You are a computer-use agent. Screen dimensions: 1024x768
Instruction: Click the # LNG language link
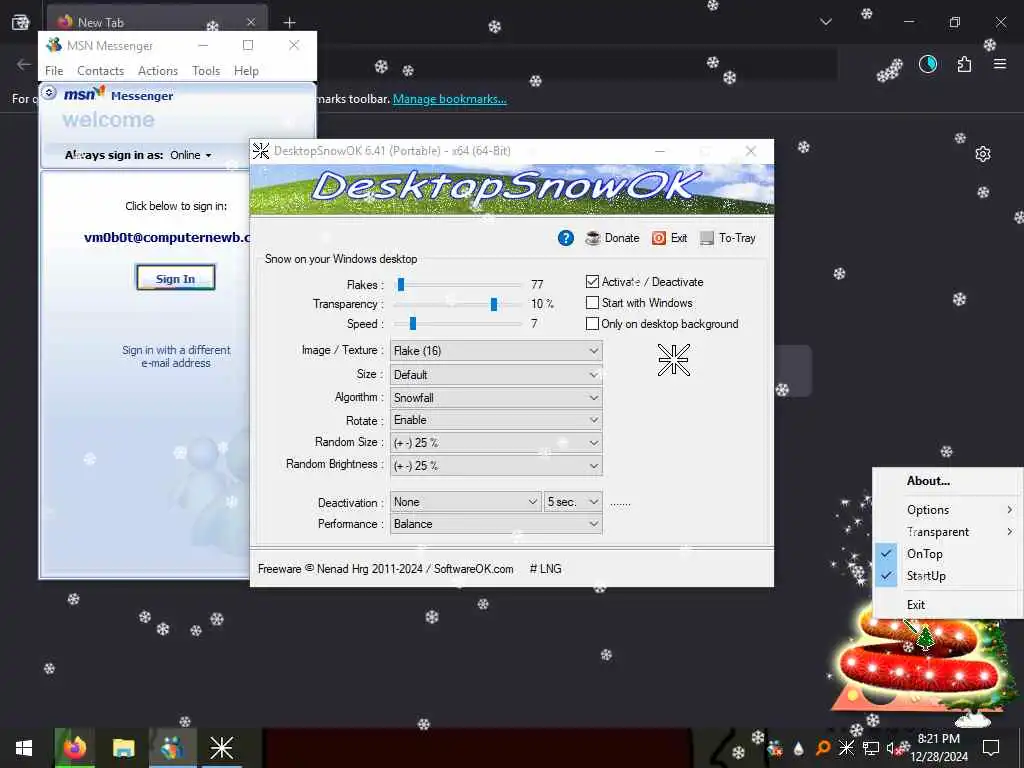point(545,569)
